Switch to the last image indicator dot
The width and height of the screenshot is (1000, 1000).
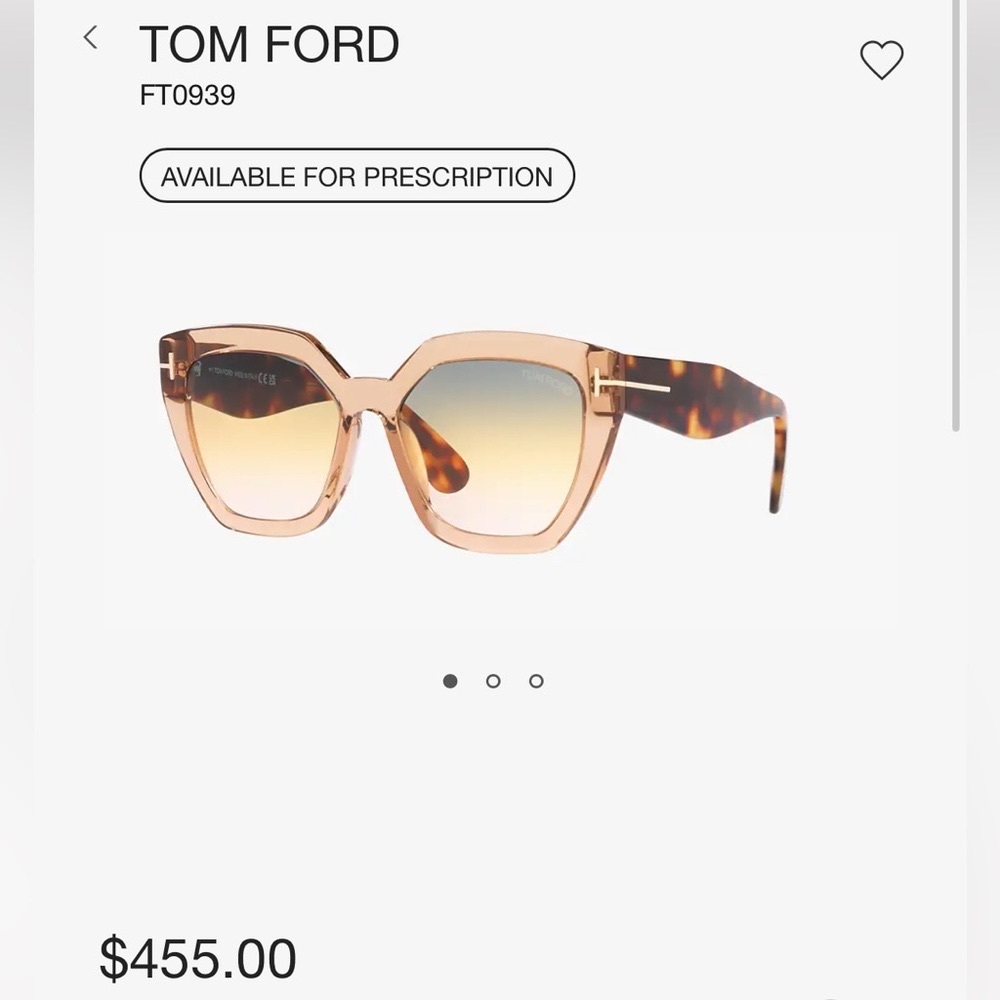(536, 680)
